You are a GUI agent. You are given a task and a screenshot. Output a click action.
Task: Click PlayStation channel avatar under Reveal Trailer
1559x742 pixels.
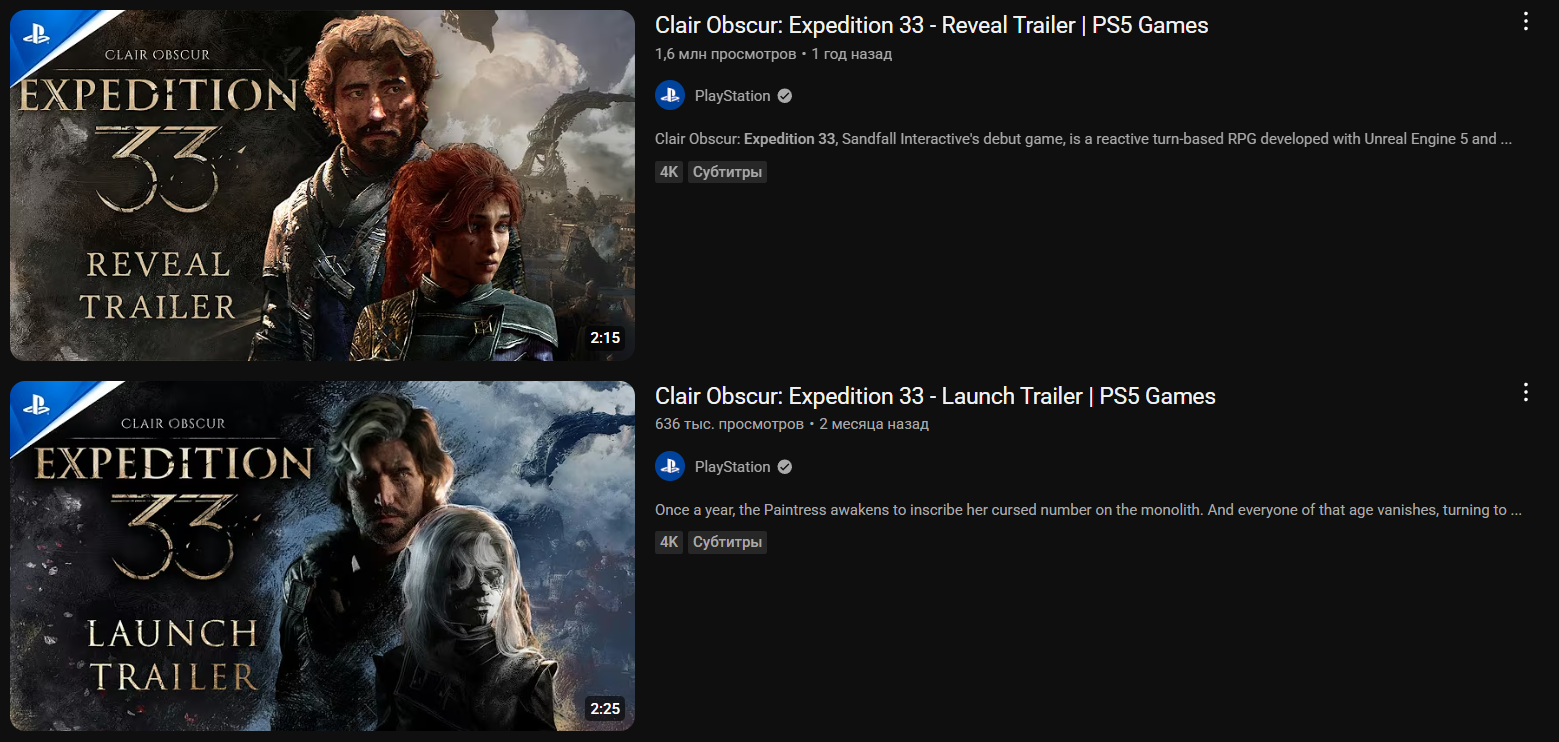670,96
